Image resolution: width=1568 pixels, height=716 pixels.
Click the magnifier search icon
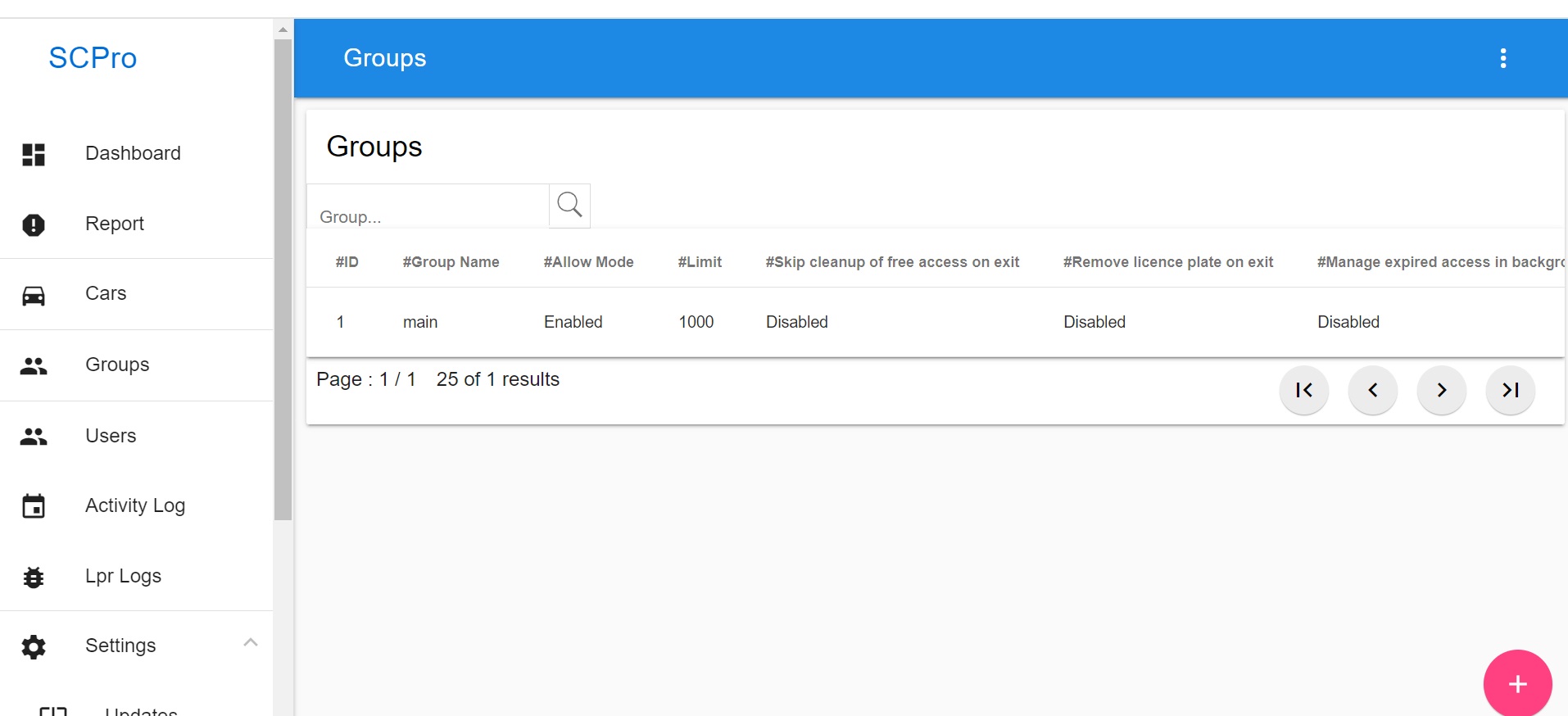569,205
